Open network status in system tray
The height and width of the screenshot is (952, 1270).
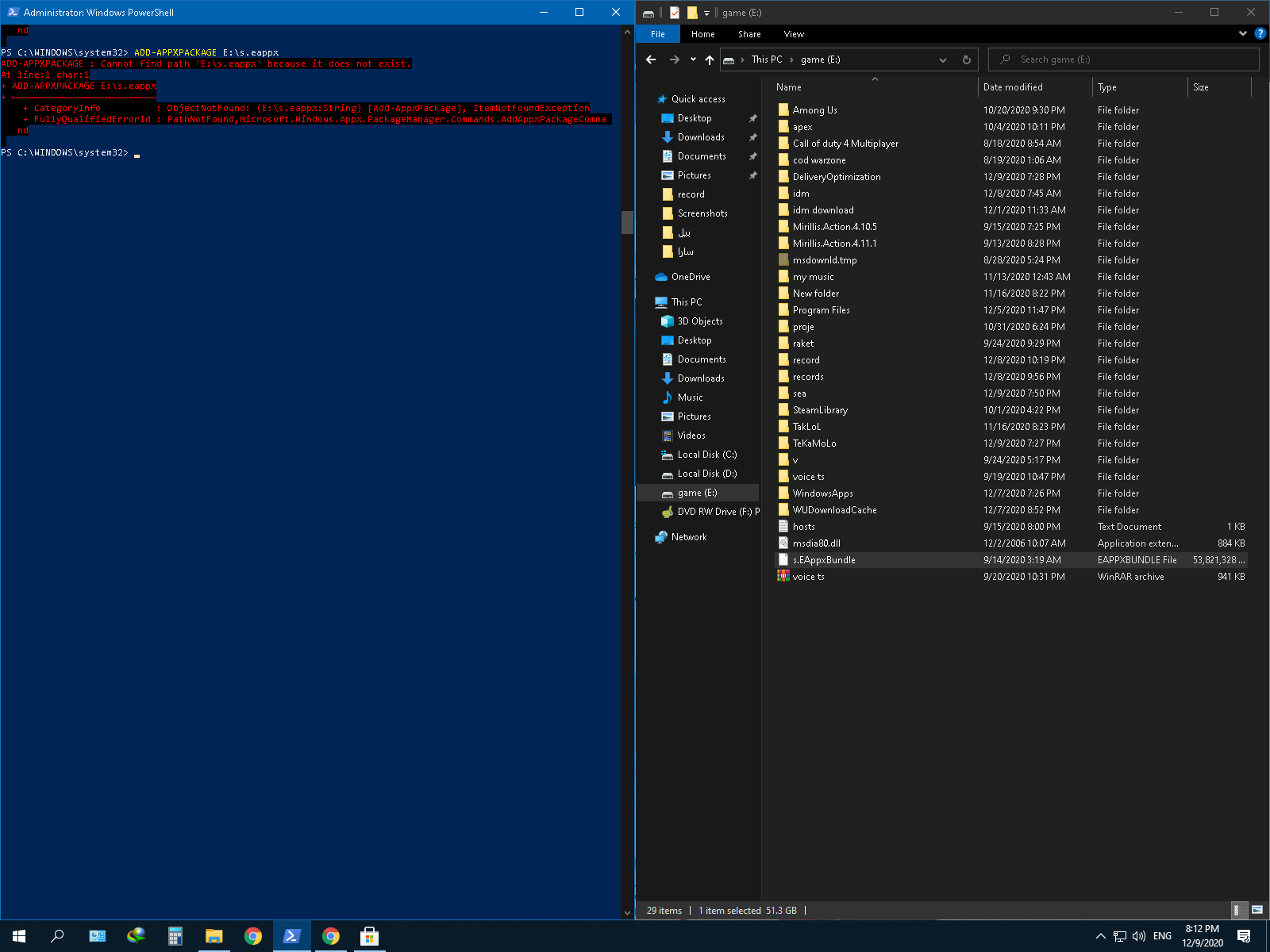(x=1120, y=936)
